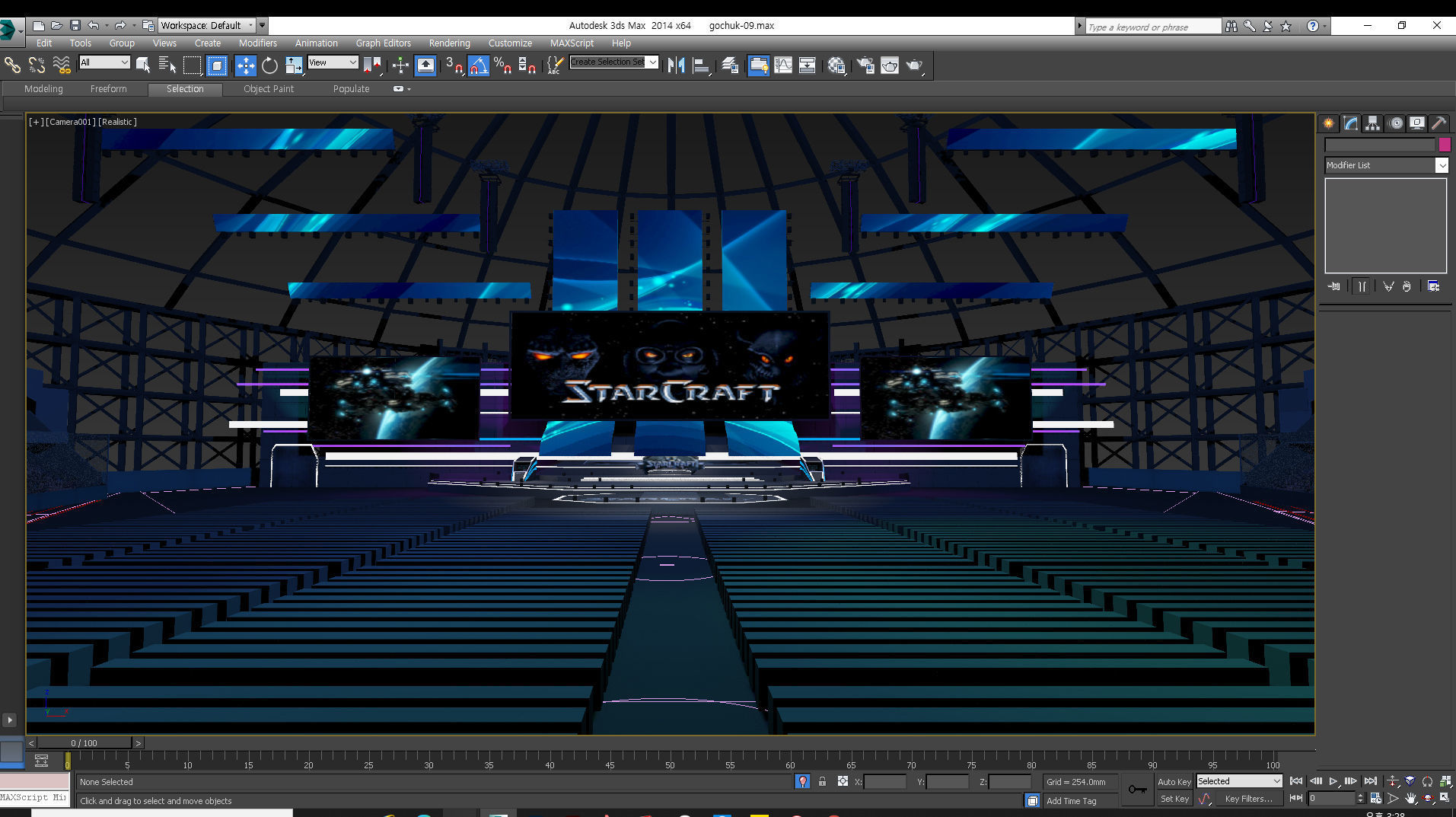This screenshot has width=1456, height=817.
Task: Toggle Spinner Snap
Action: coord(527,65)
